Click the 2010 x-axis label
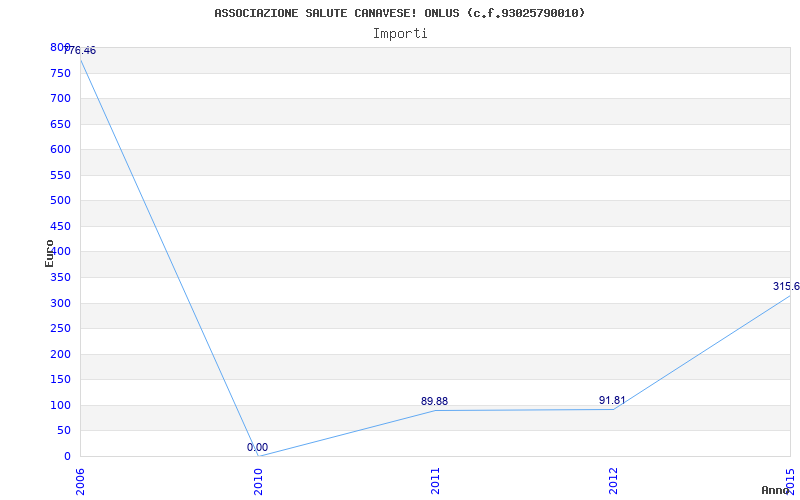The width and height of the screenshot is (800, 500). coord(258,481)
